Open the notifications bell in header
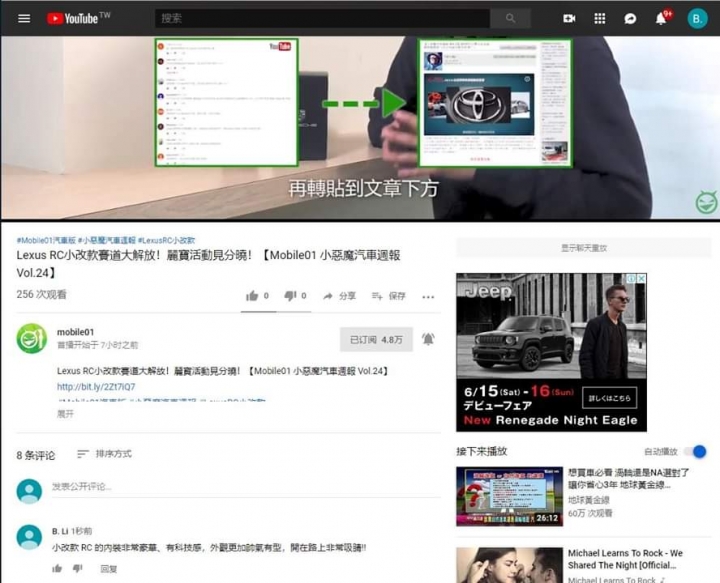720x583 pixels. (x=661, y=18)
